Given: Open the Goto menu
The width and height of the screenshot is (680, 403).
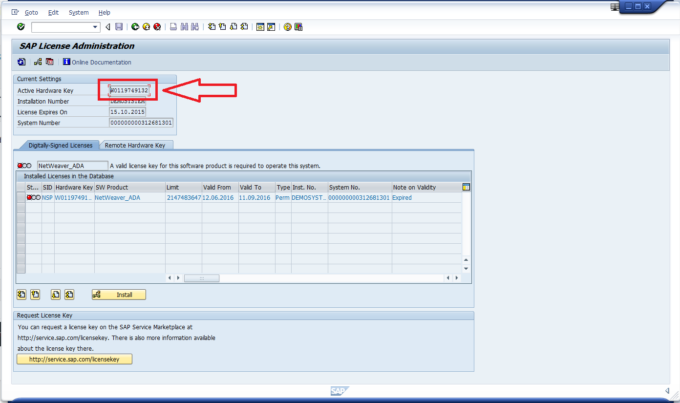Looking at the screenshot, I should 32,12.
